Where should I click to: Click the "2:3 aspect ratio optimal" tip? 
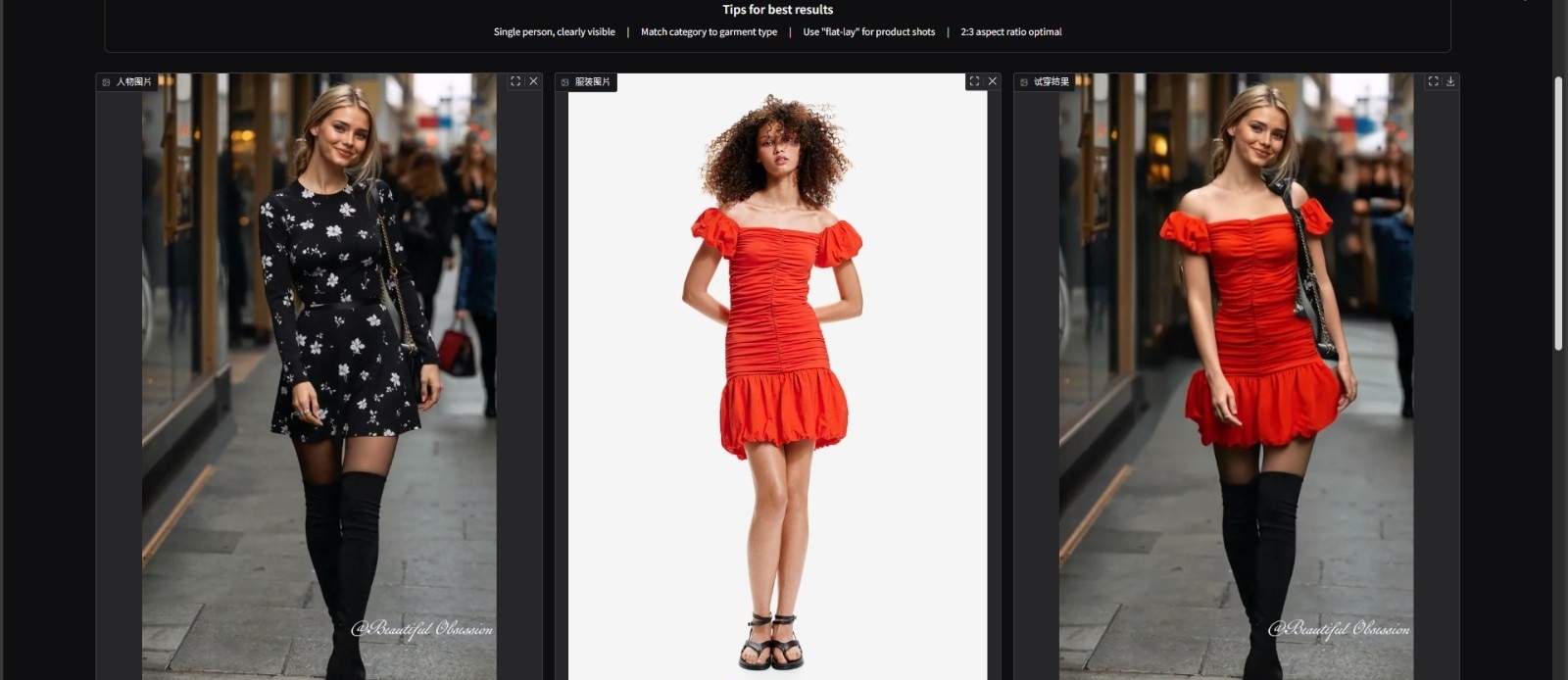point(1010,32)
